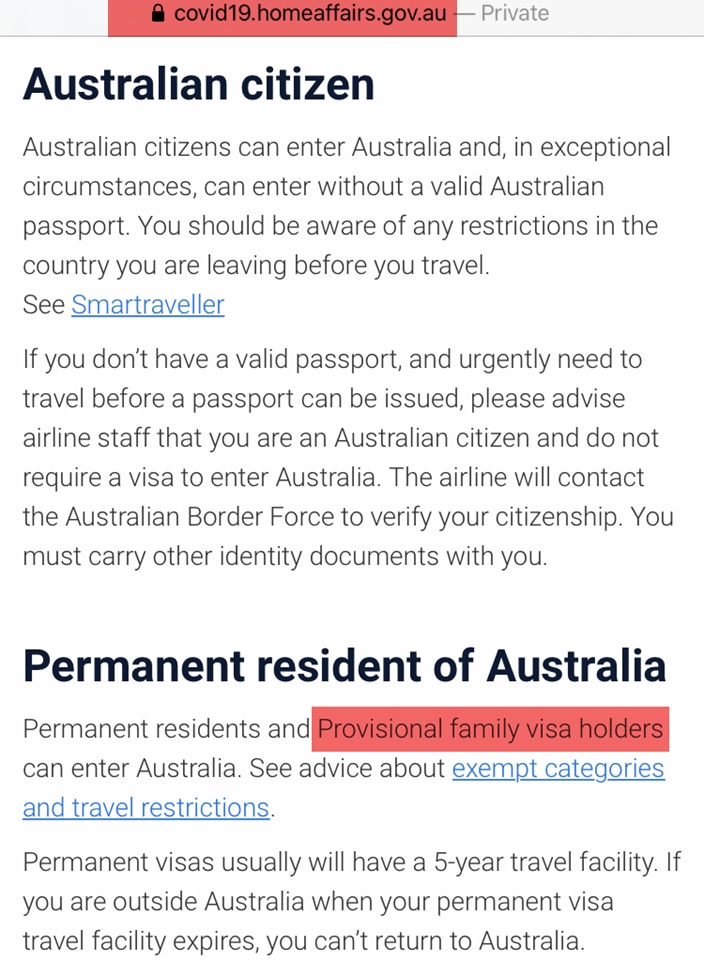Follow the "exempt categories" link
Screen dimensions: 704x976
[558, 768]
